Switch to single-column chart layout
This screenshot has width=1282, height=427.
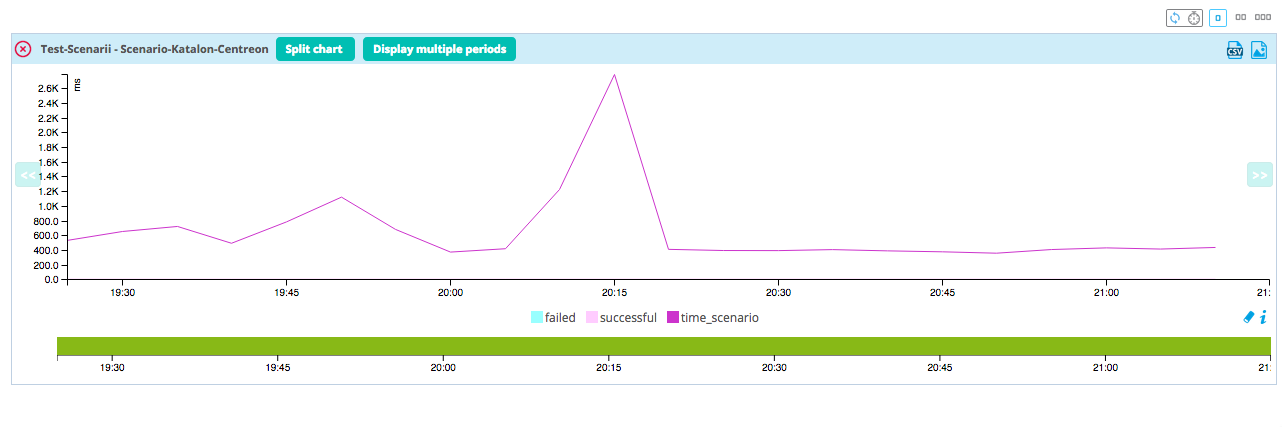point(1218,18)
